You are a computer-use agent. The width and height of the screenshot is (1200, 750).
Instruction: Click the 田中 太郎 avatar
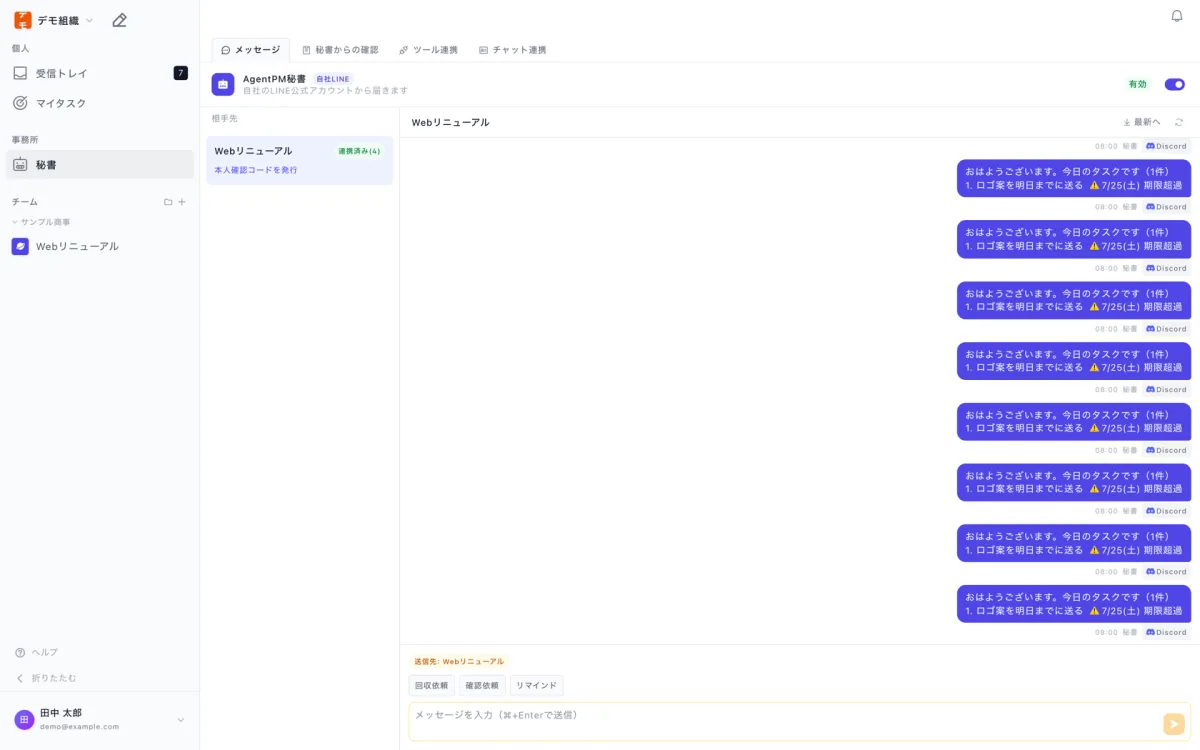point(24,720)
